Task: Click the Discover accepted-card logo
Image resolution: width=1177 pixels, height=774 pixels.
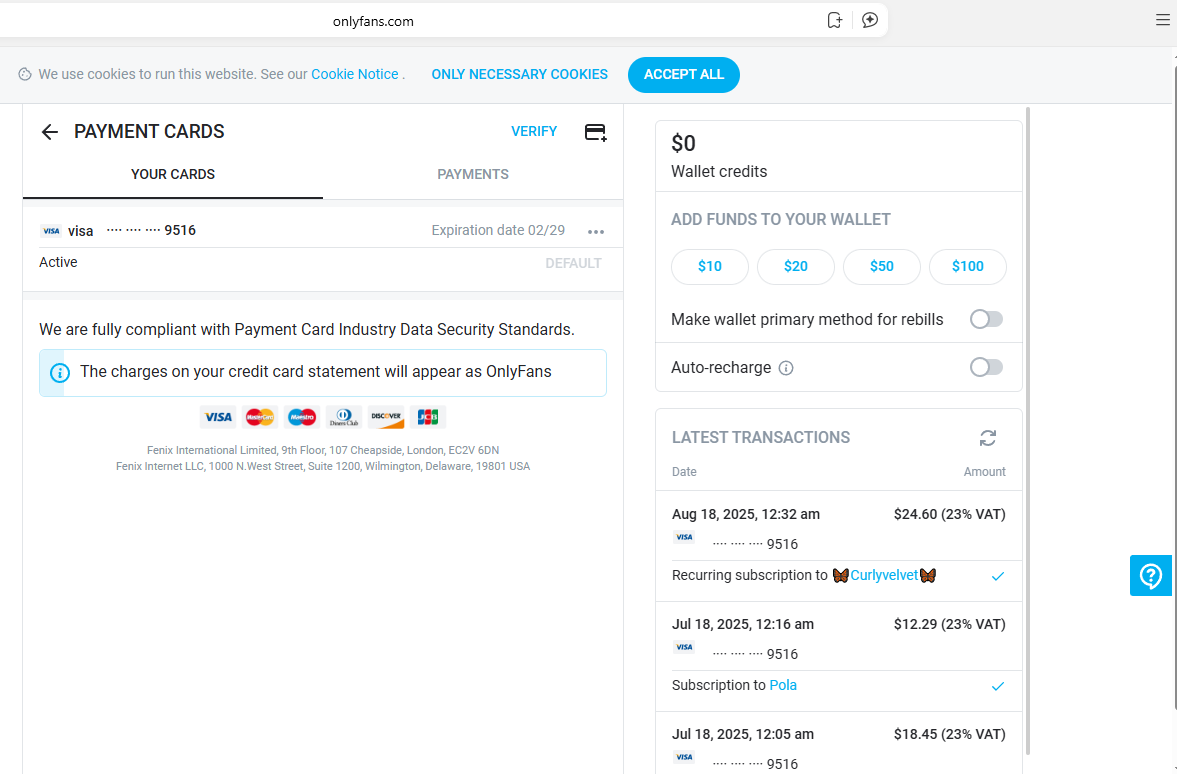Action: click(x=386, y=417)
